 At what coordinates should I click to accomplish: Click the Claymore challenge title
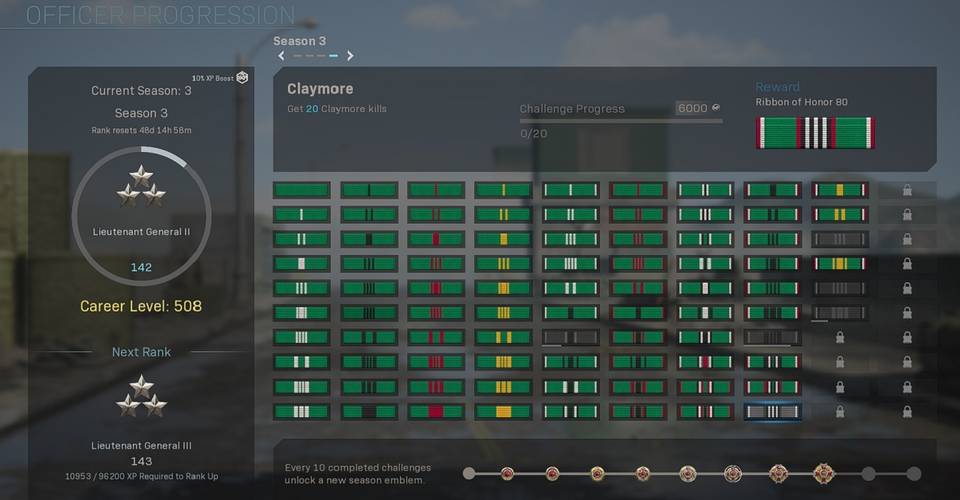[320, 89]
